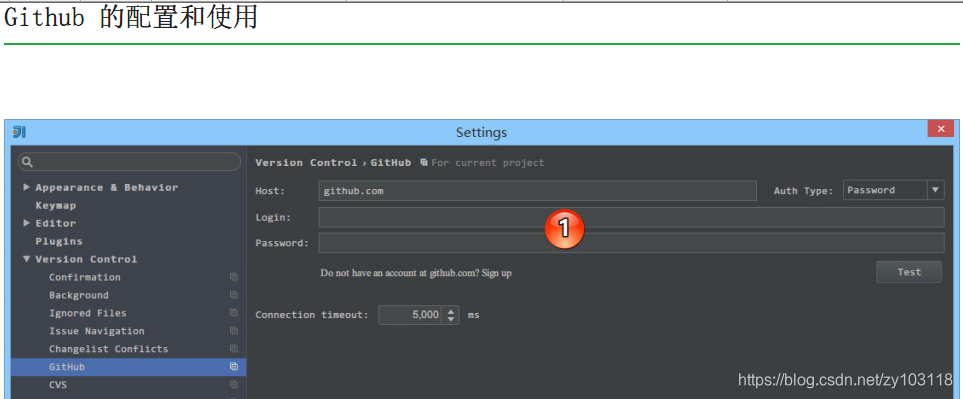This screenshot has height=399, width=963.
Task: Select Plugins in settings tree
Action: coord(59,241)
